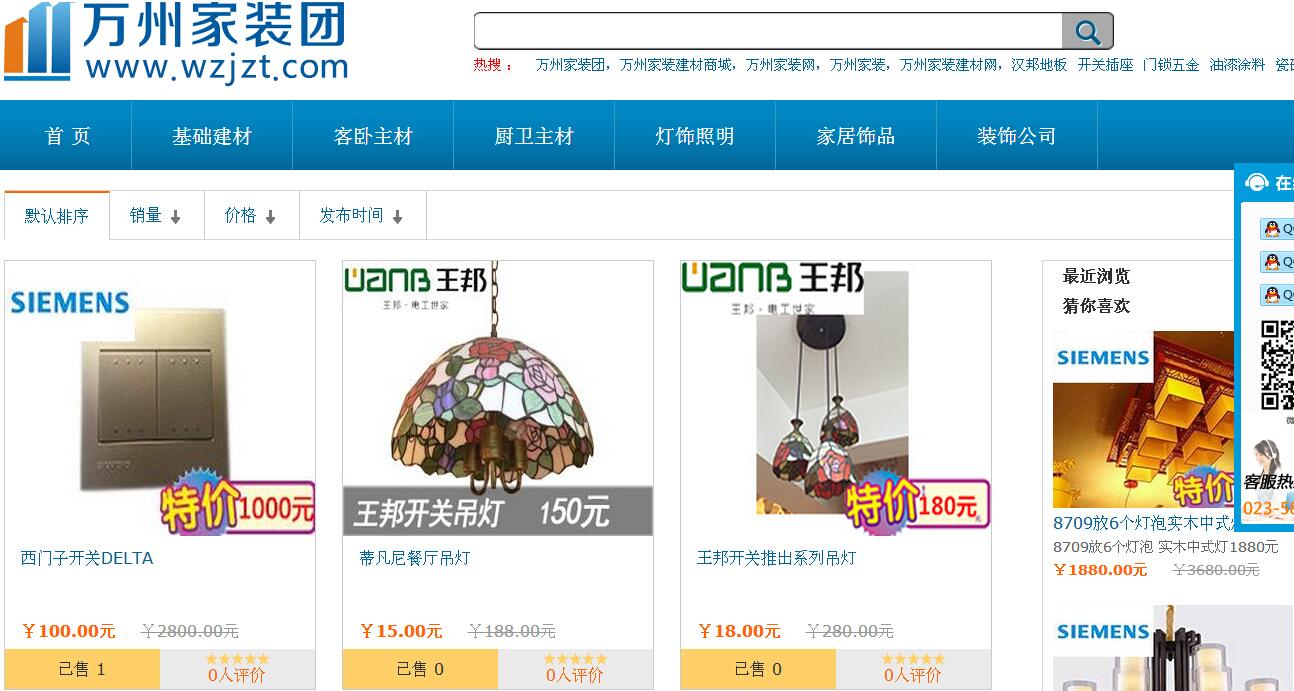Go to 厨卫主材 in navigation bar
Viewport: 1294px width, 691px height.
534,136
